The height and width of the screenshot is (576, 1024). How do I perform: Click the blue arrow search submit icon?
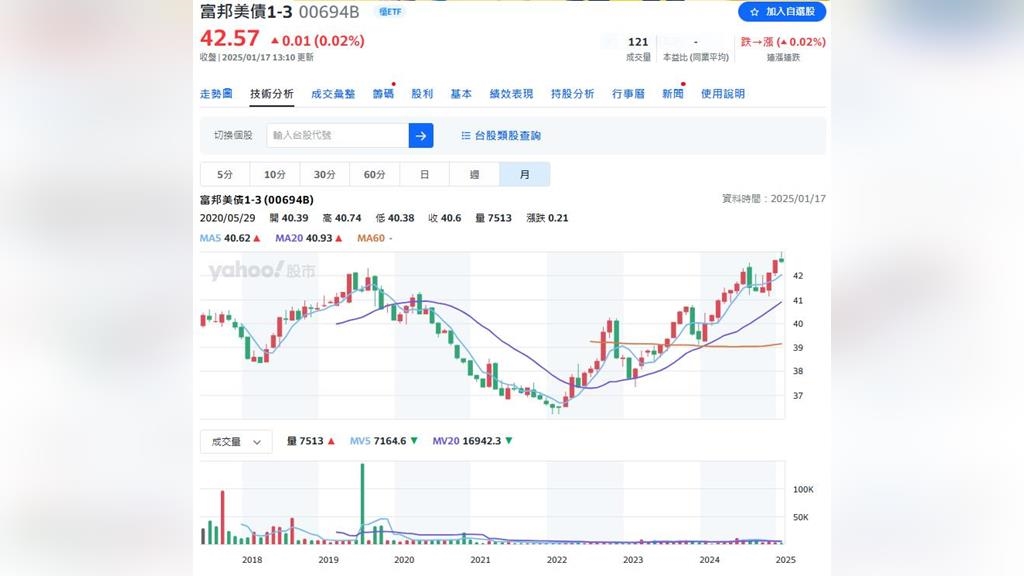(x=421, y=135)
